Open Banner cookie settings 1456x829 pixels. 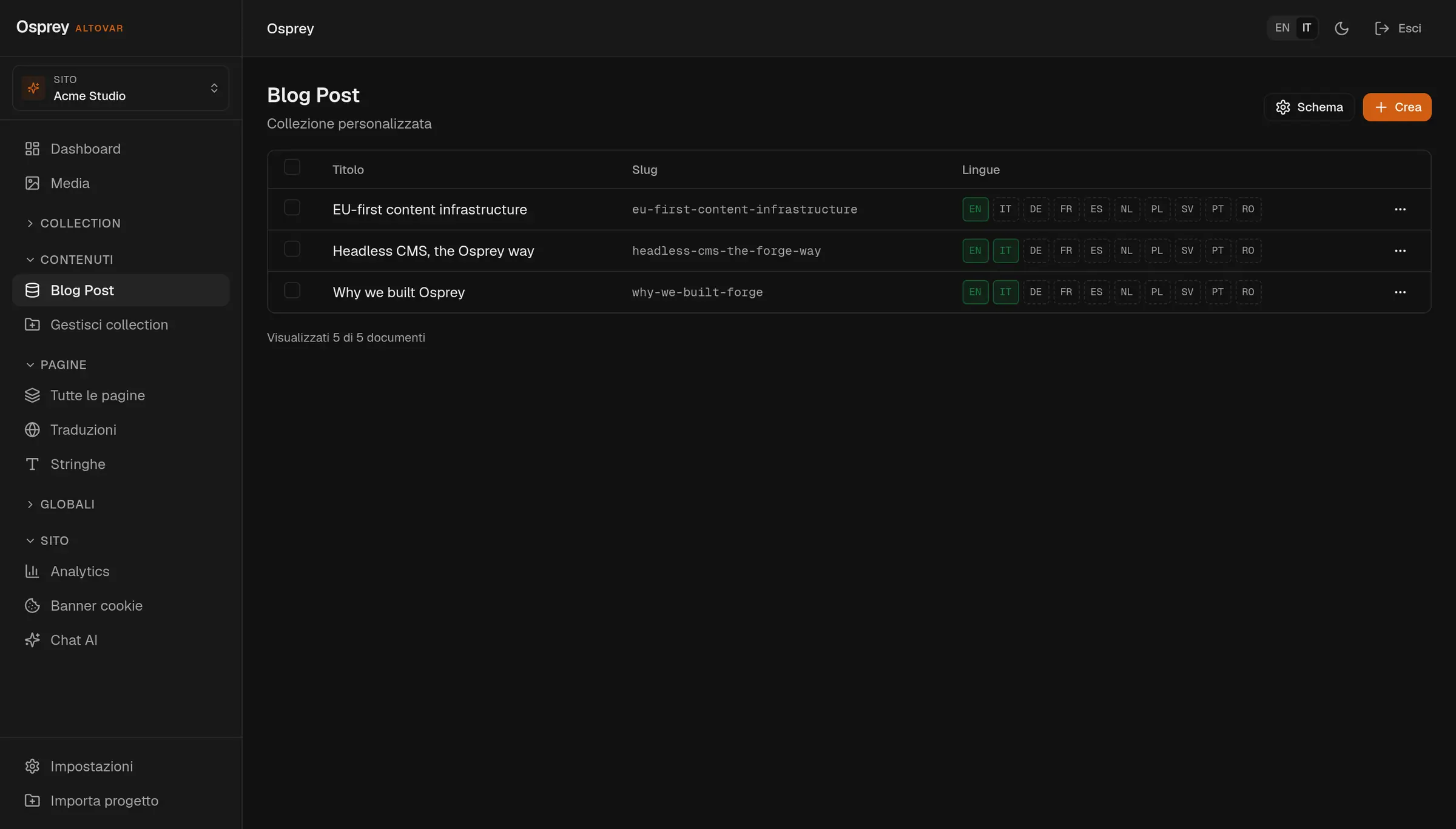click(x=121, y=606)
